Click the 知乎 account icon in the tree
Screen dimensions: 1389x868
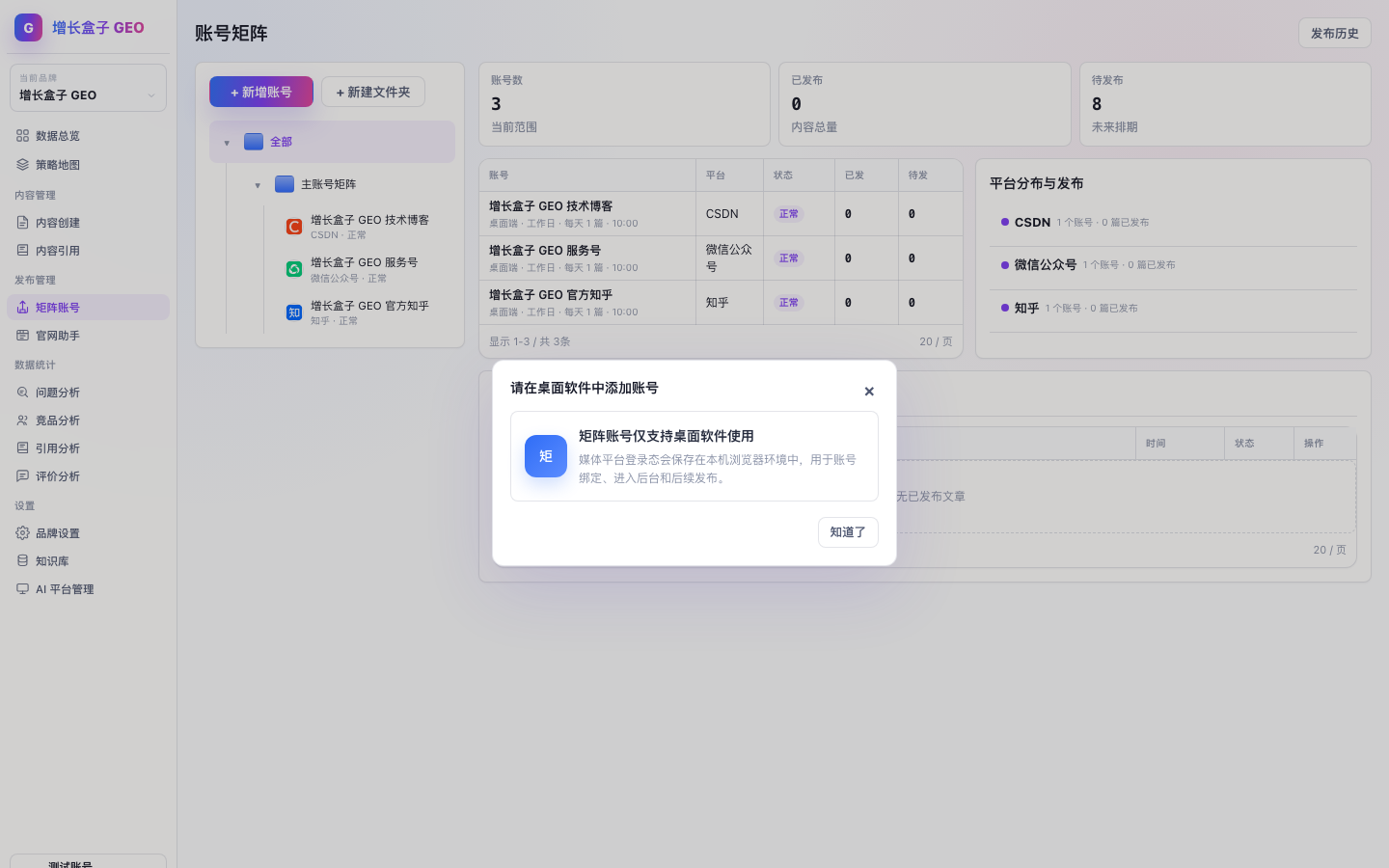pyautogui.click(x=294, y=312)
